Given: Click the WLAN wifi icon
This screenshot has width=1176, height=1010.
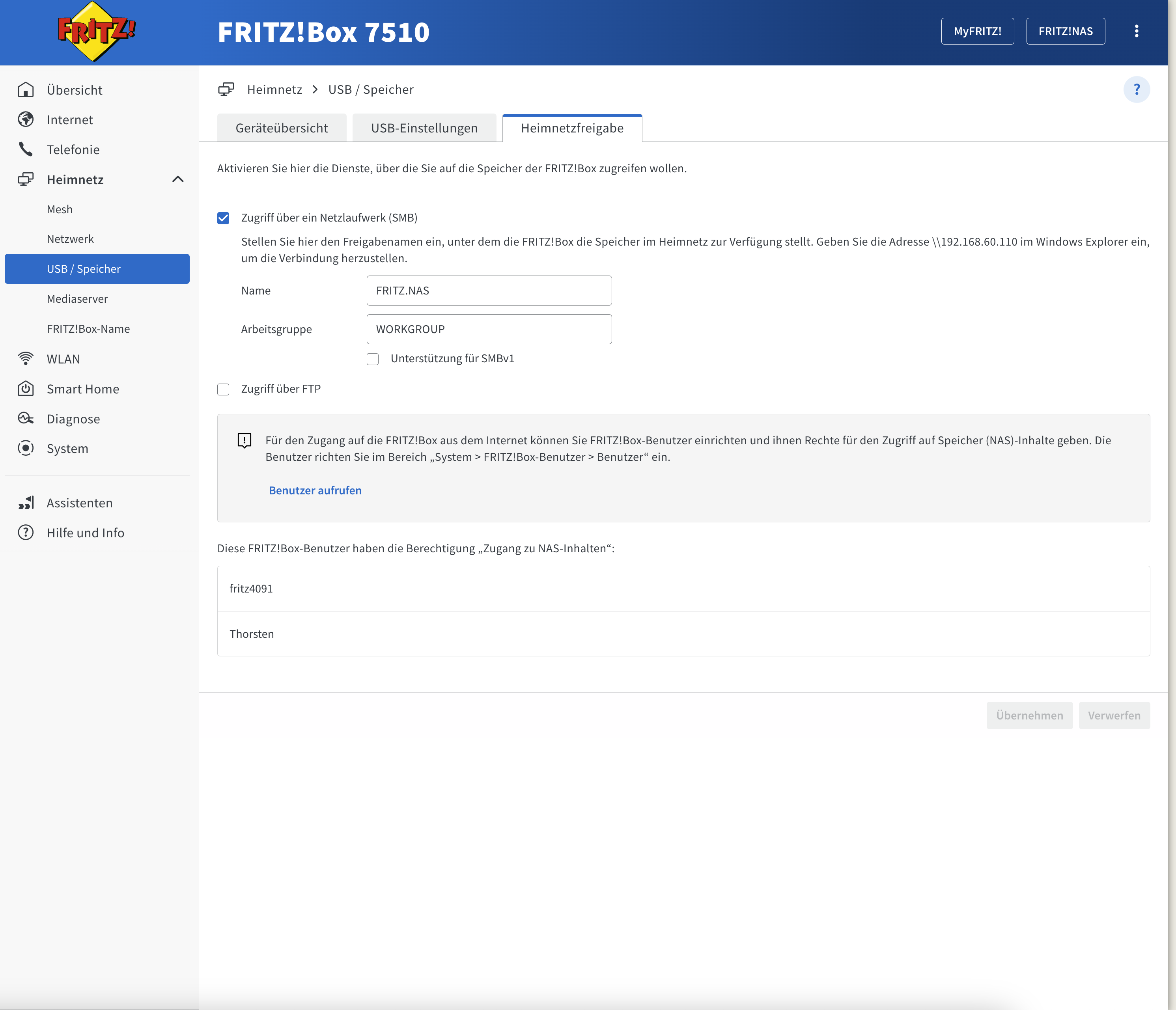Looking at the screenshot, I should tap(26, 359).
